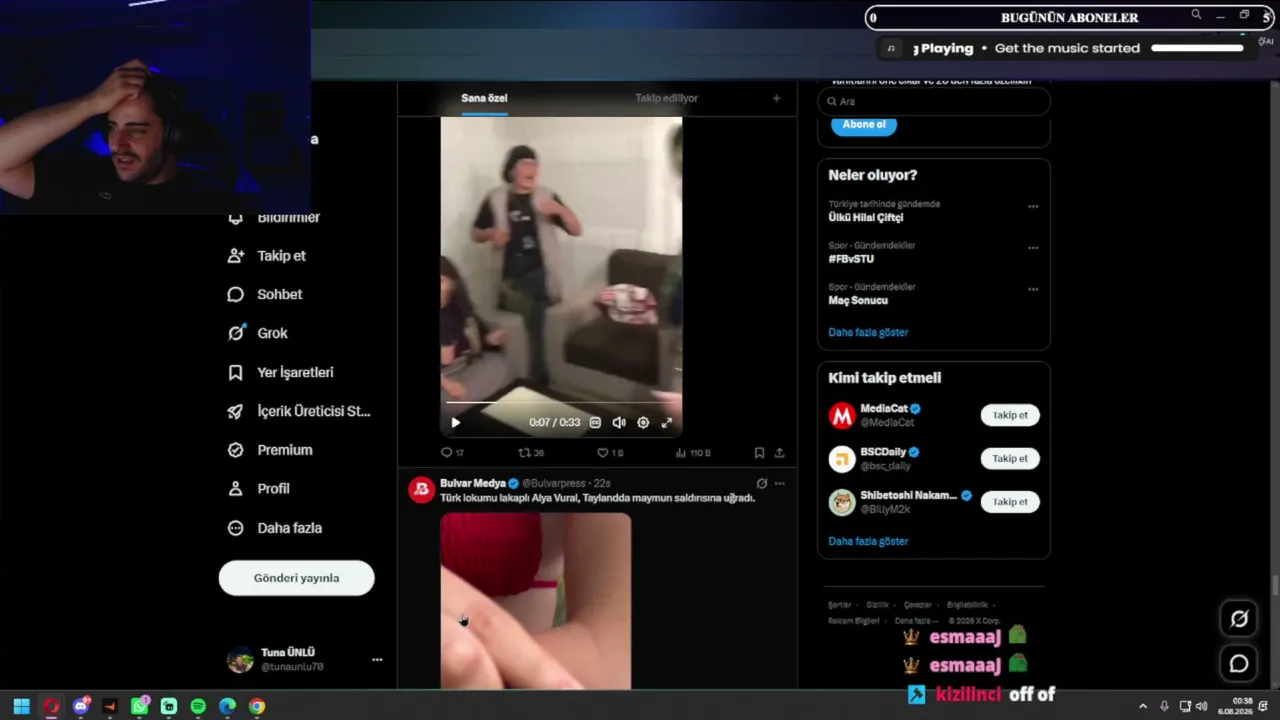Add a new timeline tab with plus

pyautogui.click(x=776, y=98)
